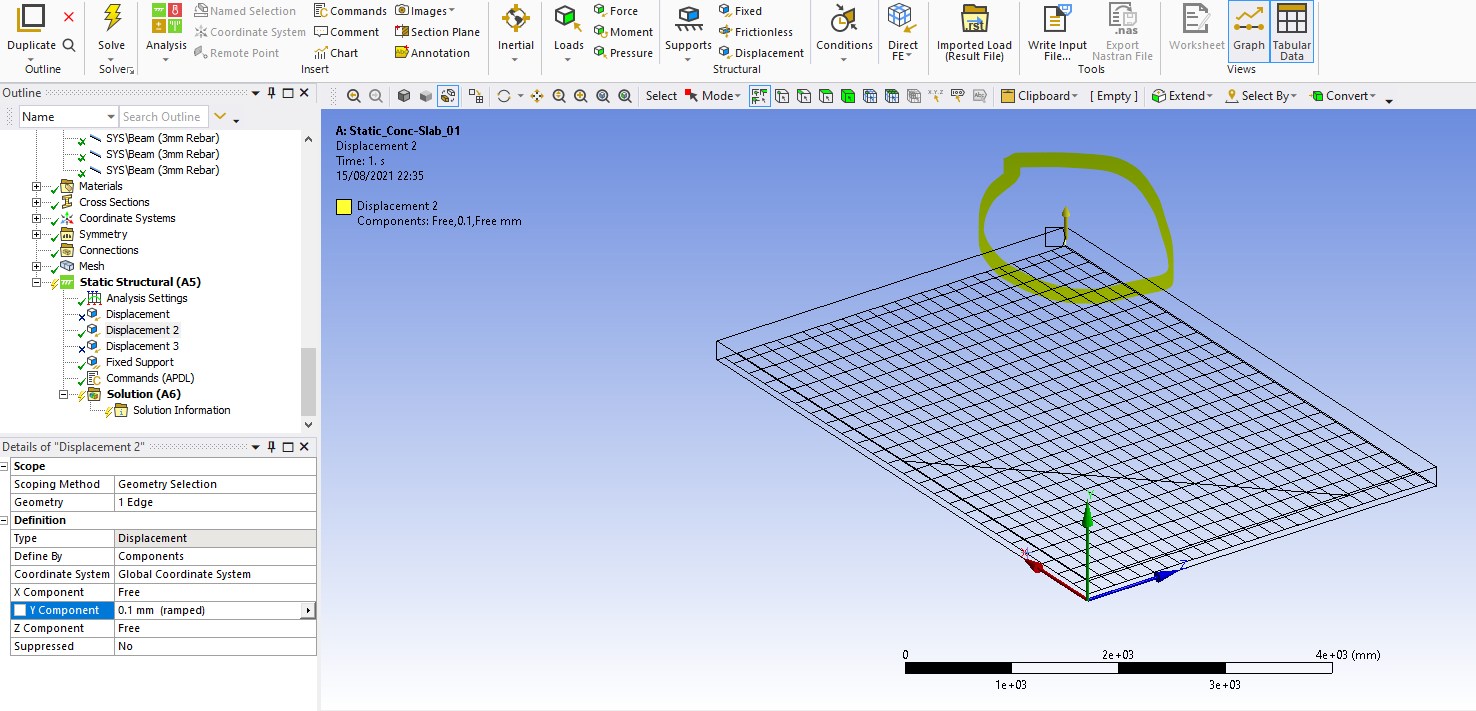Select Fixed Support in the tree
1476x711 pixels.
tap(140, 362)
